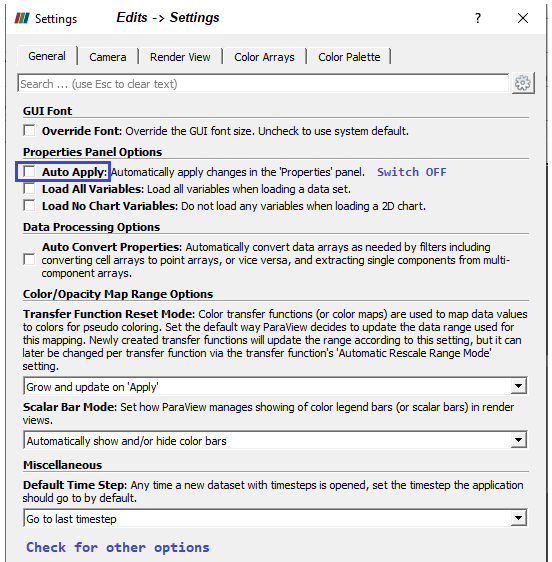Click the question mark help button

point(477,18)
